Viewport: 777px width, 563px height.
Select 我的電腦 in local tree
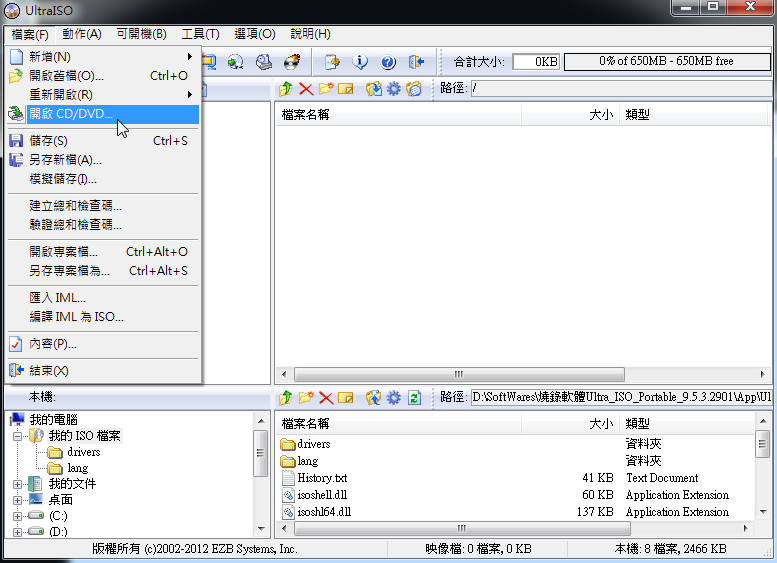(x=54, y=420)
